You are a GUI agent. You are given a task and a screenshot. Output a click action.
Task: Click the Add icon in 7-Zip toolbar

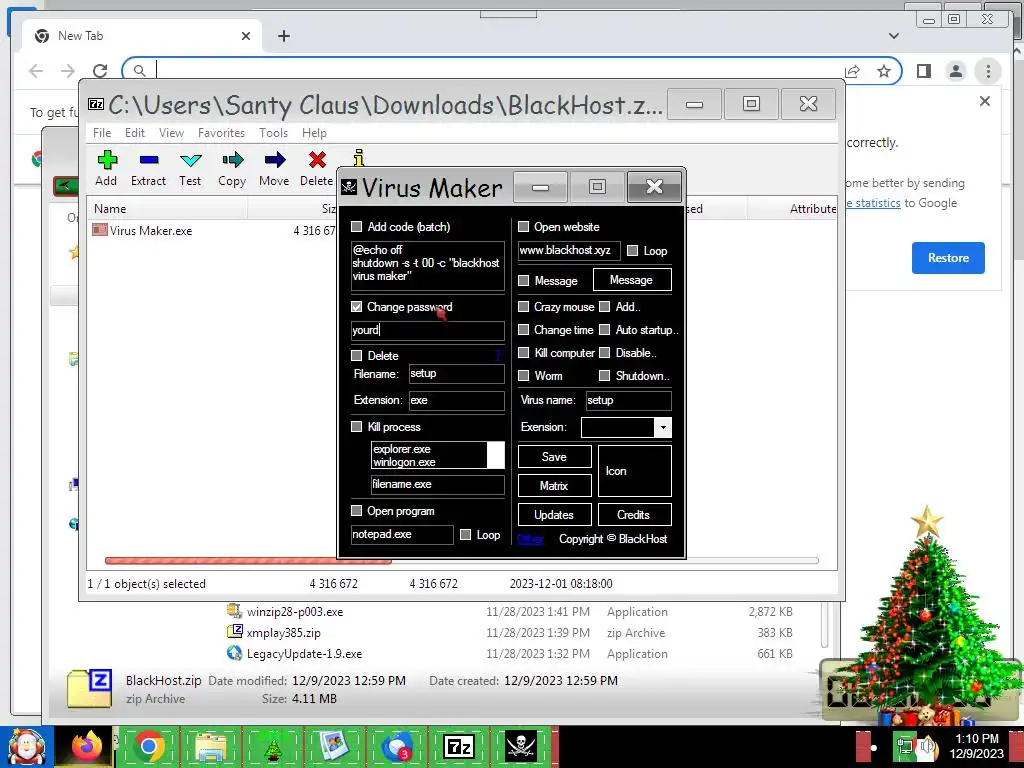tap(106, 160)
